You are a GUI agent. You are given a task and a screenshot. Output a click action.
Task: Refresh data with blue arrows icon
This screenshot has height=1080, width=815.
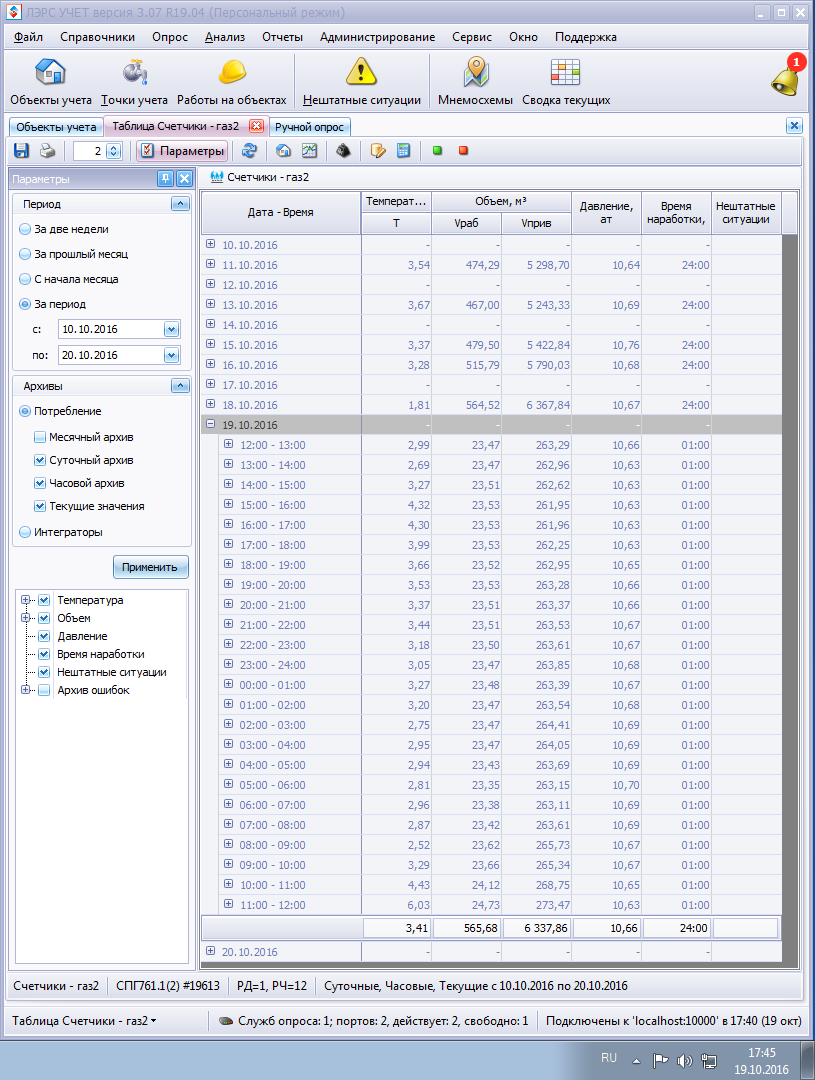pos(249,150)
